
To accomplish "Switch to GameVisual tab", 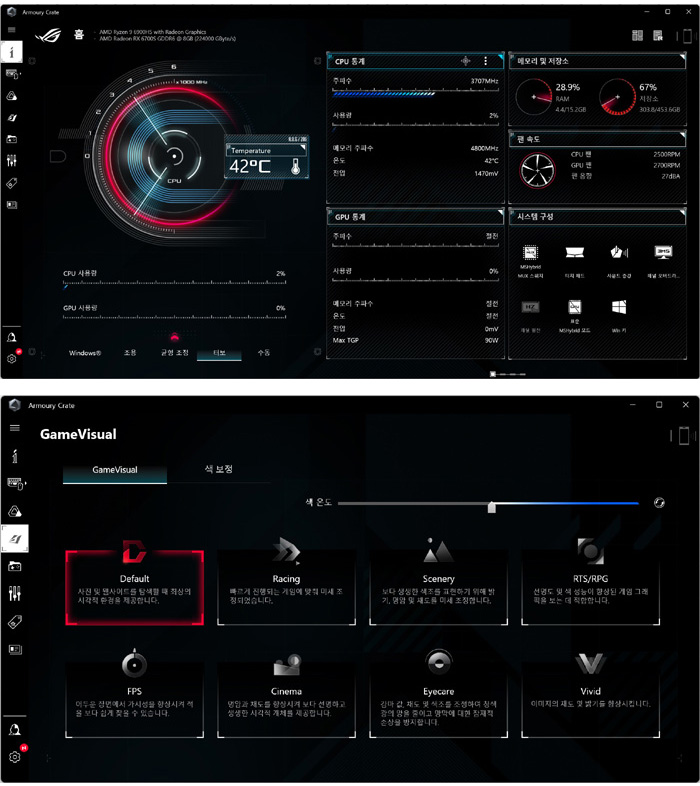I will coord(115,470).
